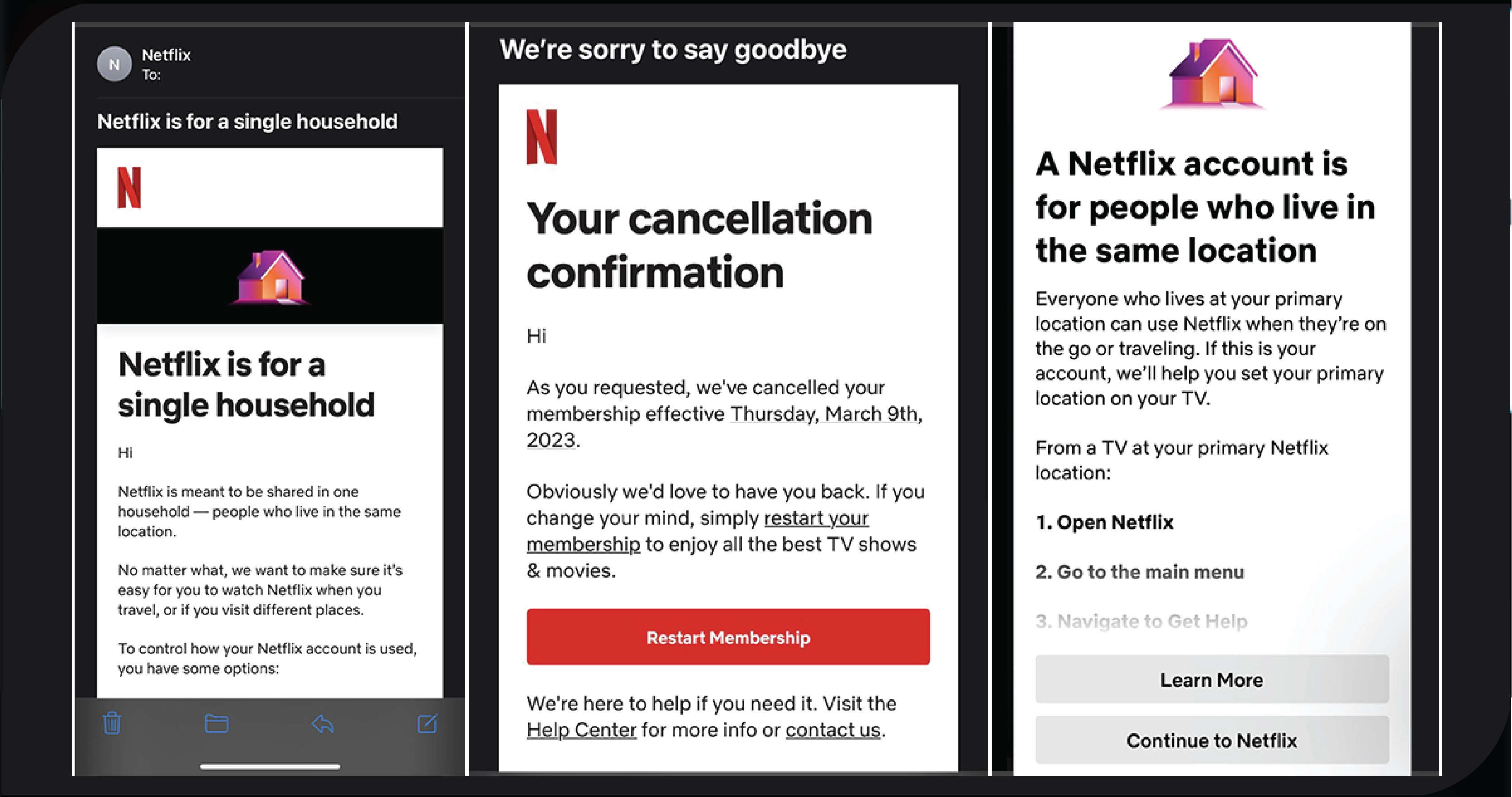Tap the 'To:' recipient field
This screenshot has width=1512, height=797.
(x=151, y=75)
